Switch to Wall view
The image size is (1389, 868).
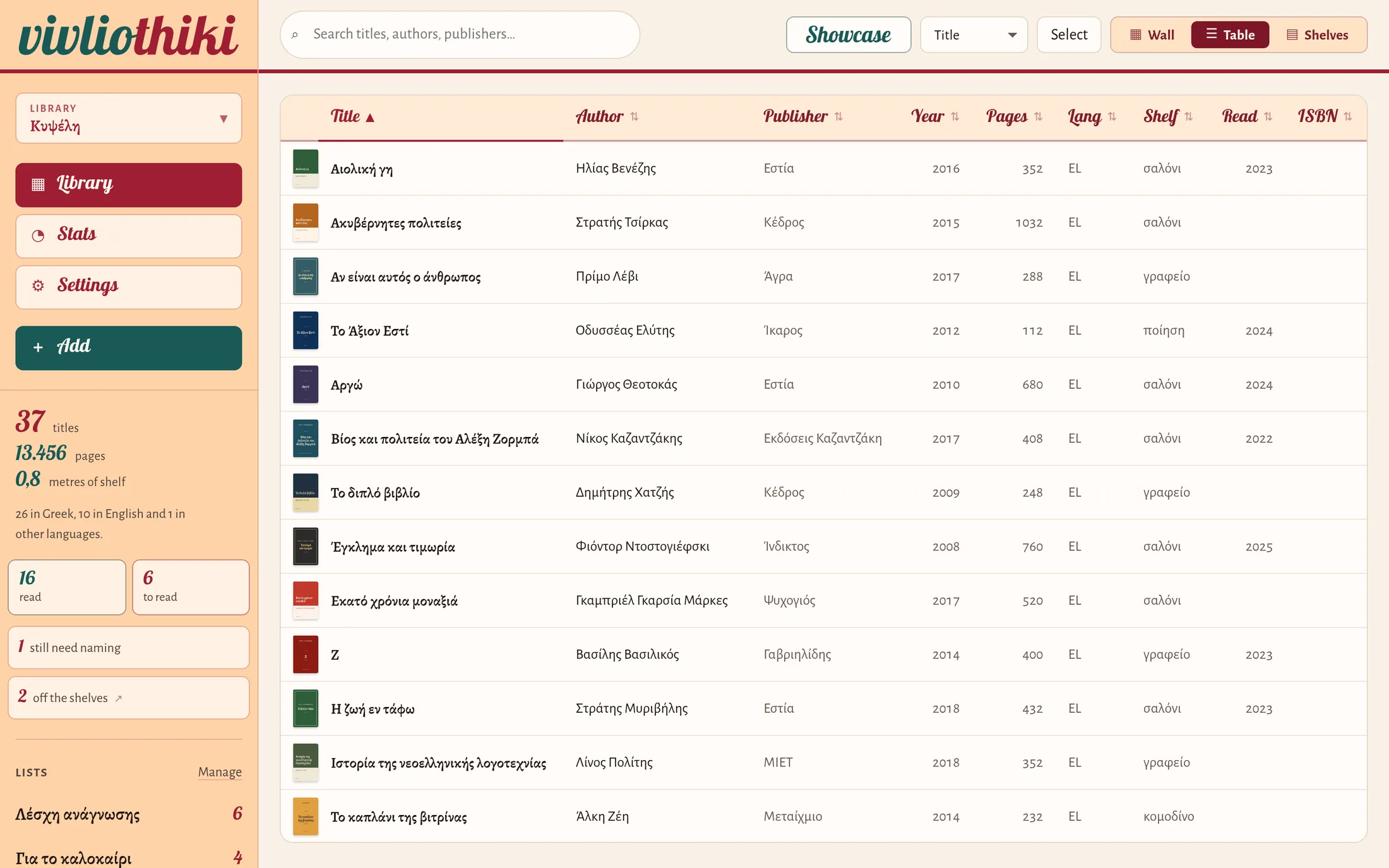pos(1152,35)
